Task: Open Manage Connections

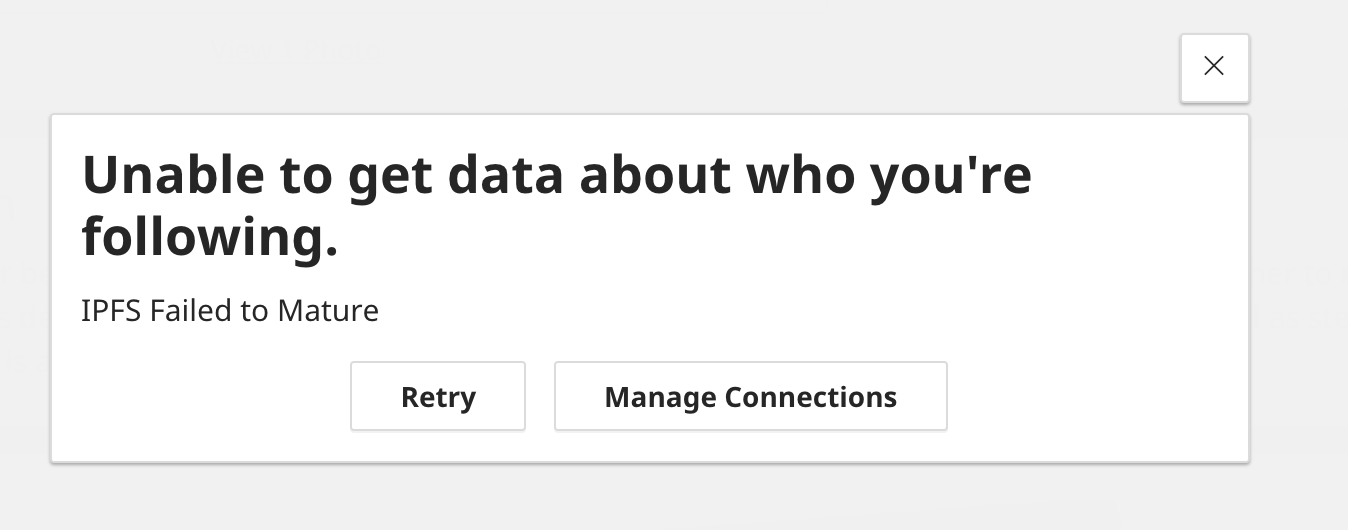Action: pos(750,397)
